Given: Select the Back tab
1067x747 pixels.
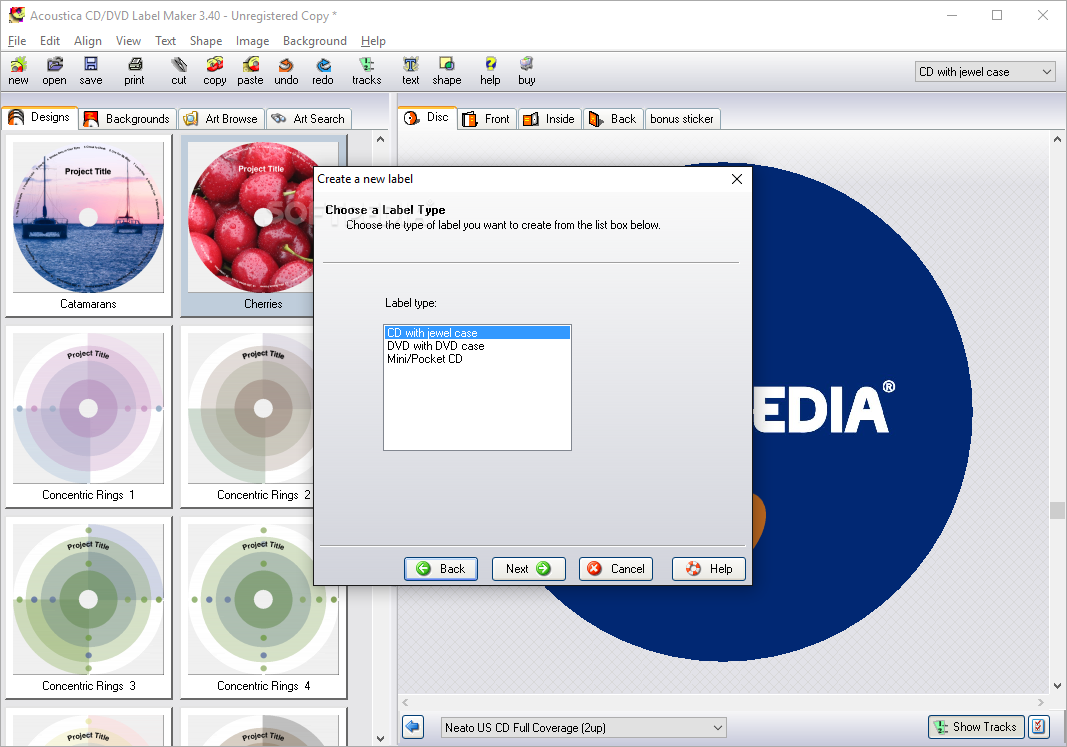Looking at the screenshot, I should (x=613, y=118).
